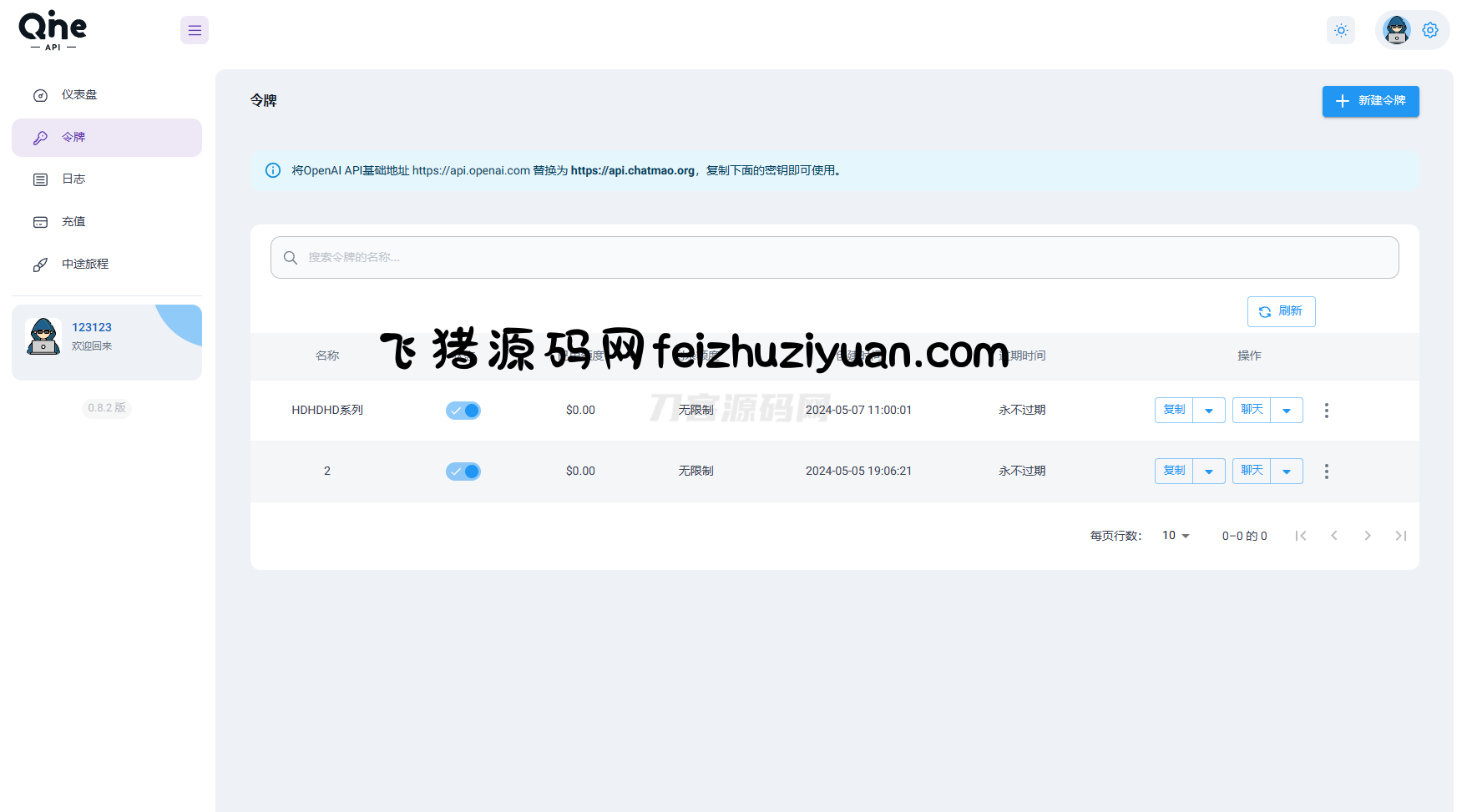Open settings gear in top-right profile
Screen dimensions: 1467x812
[1430, 30]
